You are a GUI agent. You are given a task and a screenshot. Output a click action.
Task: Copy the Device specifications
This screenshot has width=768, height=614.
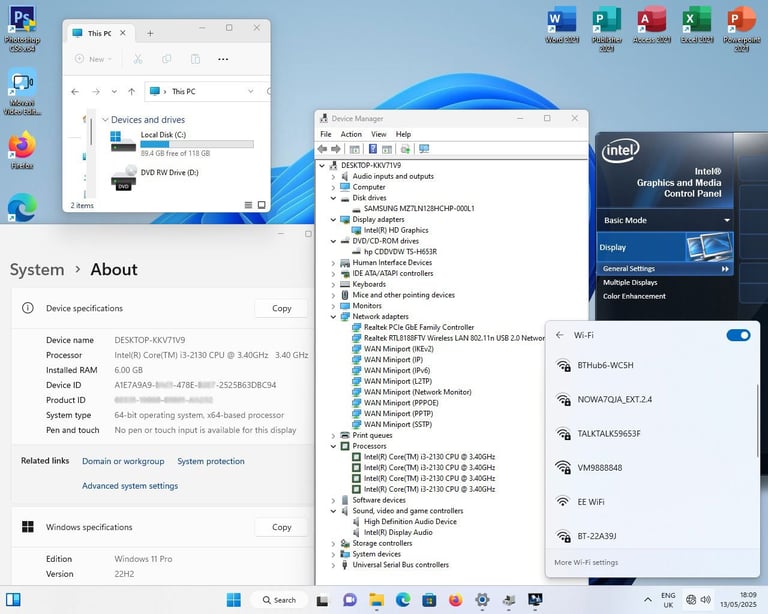282,308
